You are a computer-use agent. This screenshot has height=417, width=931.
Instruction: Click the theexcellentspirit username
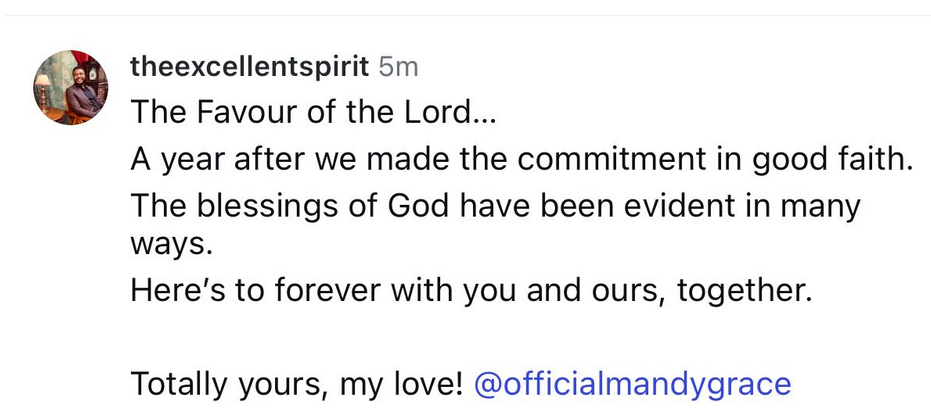coord(250,67)
